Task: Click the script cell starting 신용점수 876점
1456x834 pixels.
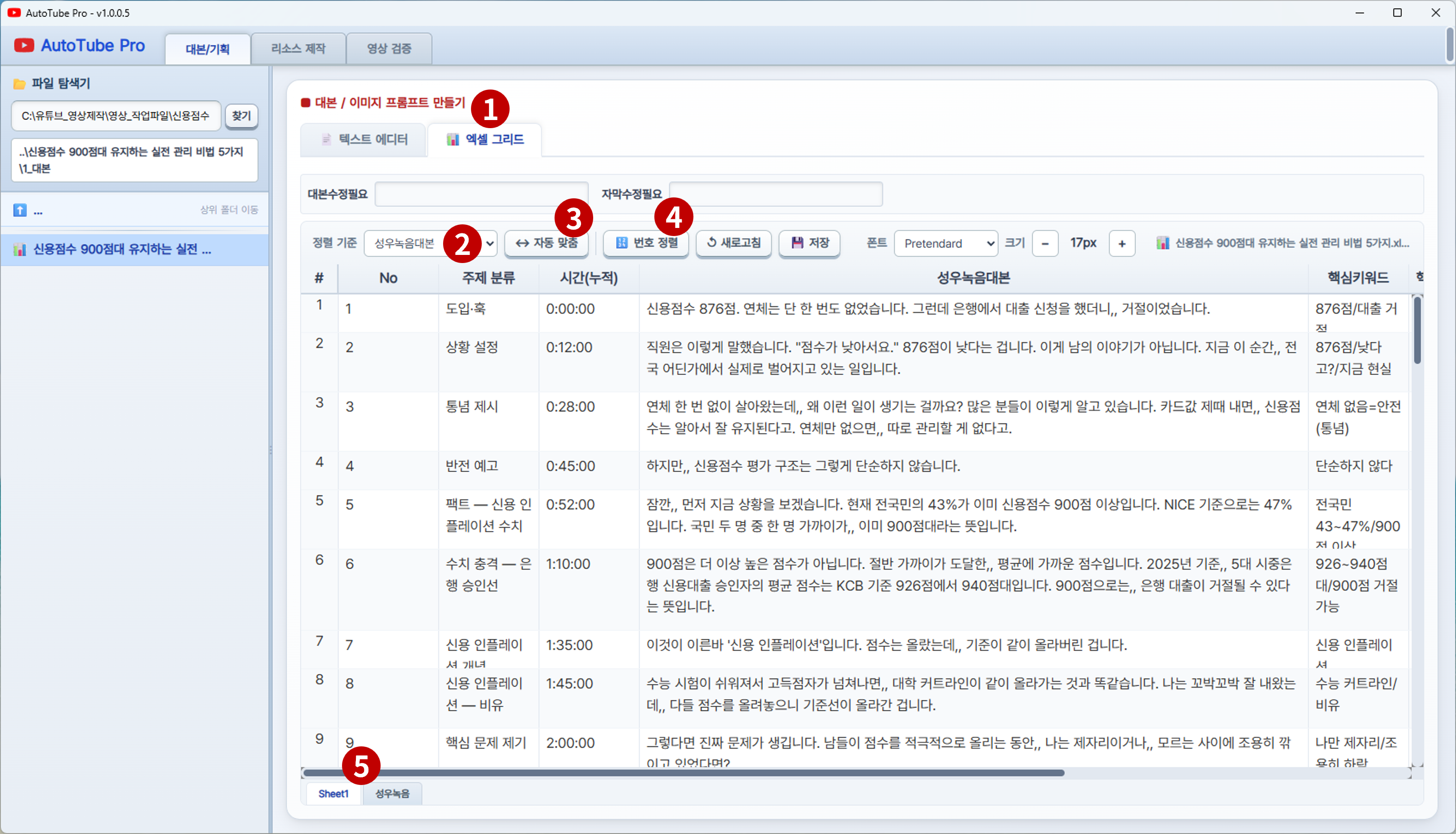Action: (x=973, y=313)
